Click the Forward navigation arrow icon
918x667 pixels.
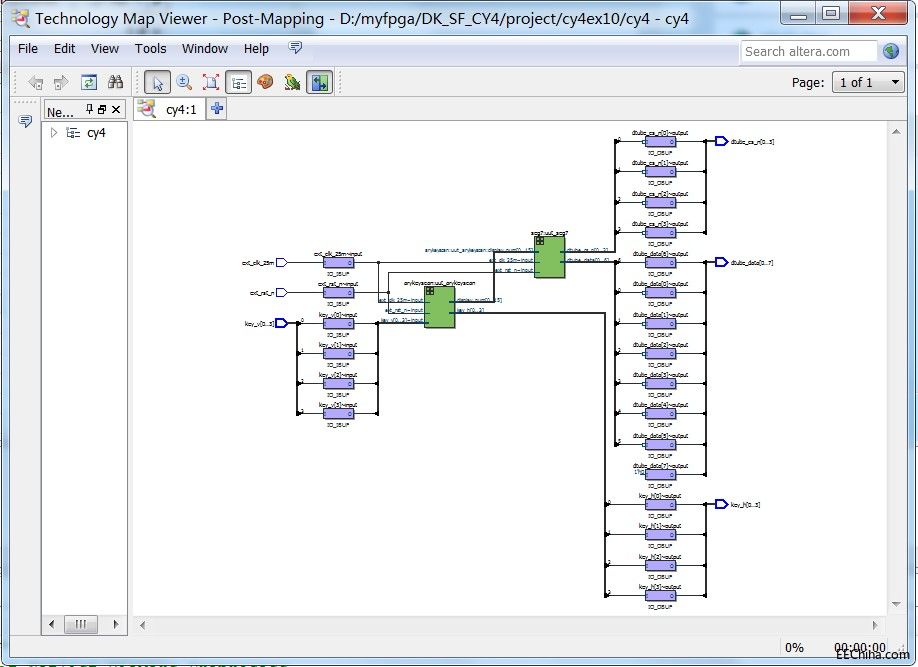[61, 83]
